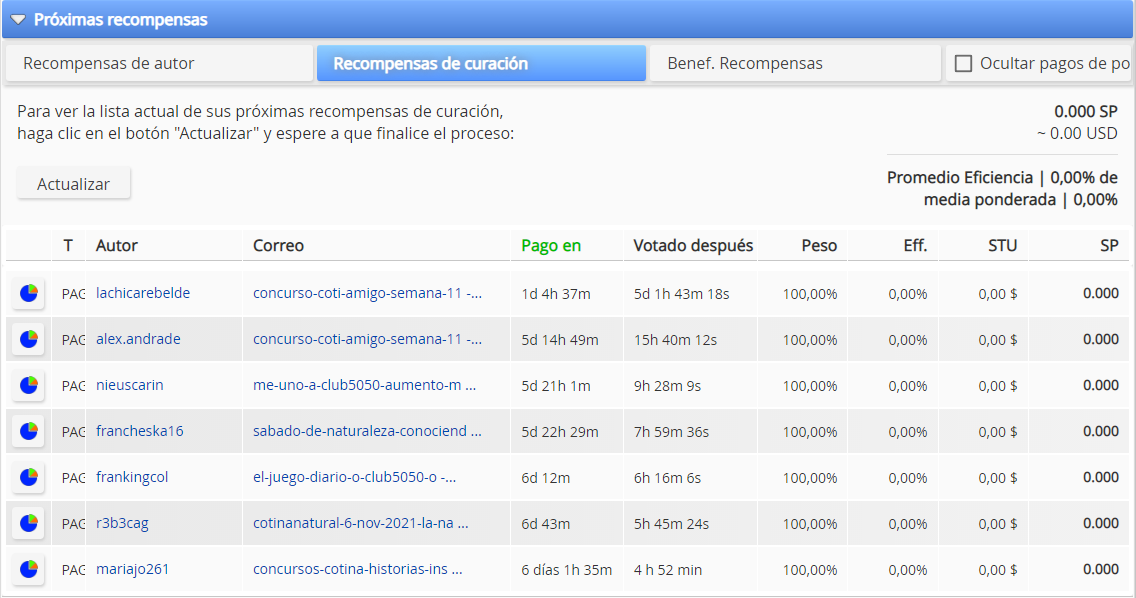
Task: Open mariajo261 author link
Action: [x=132, y=569]
